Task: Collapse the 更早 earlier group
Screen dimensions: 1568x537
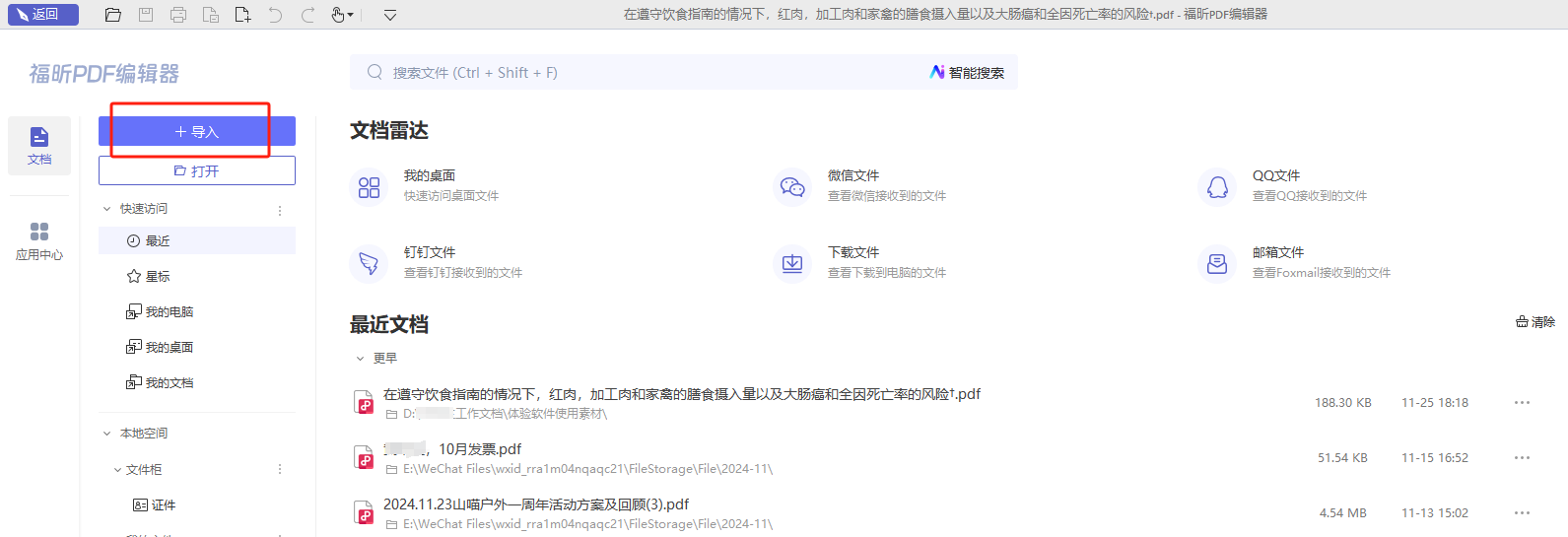Action: coord(360,359)
